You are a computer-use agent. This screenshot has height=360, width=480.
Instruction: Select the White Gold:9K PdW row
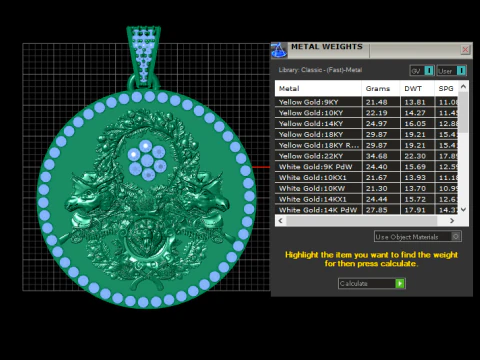366,167
